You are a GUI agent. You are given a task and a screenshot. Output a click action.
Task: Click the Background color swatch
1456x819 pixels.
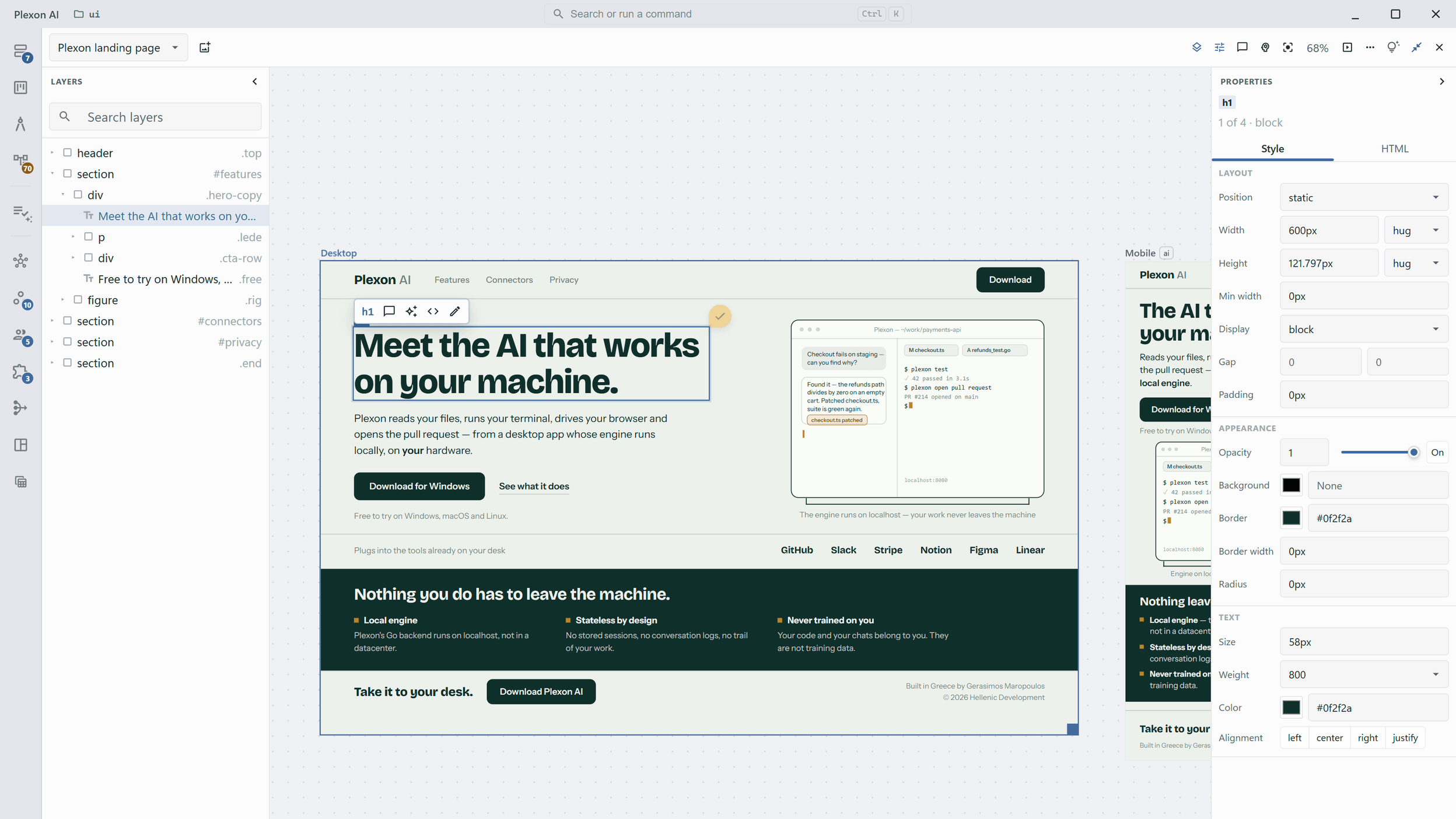1291,485
